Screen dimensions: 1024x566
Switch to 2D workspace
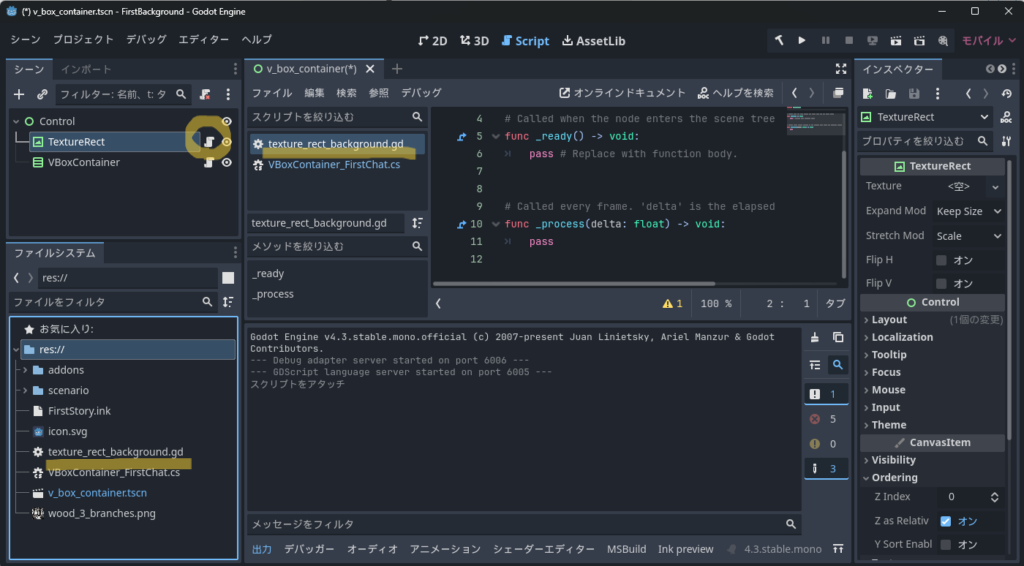pyautogui.click(x=432, y=40)
